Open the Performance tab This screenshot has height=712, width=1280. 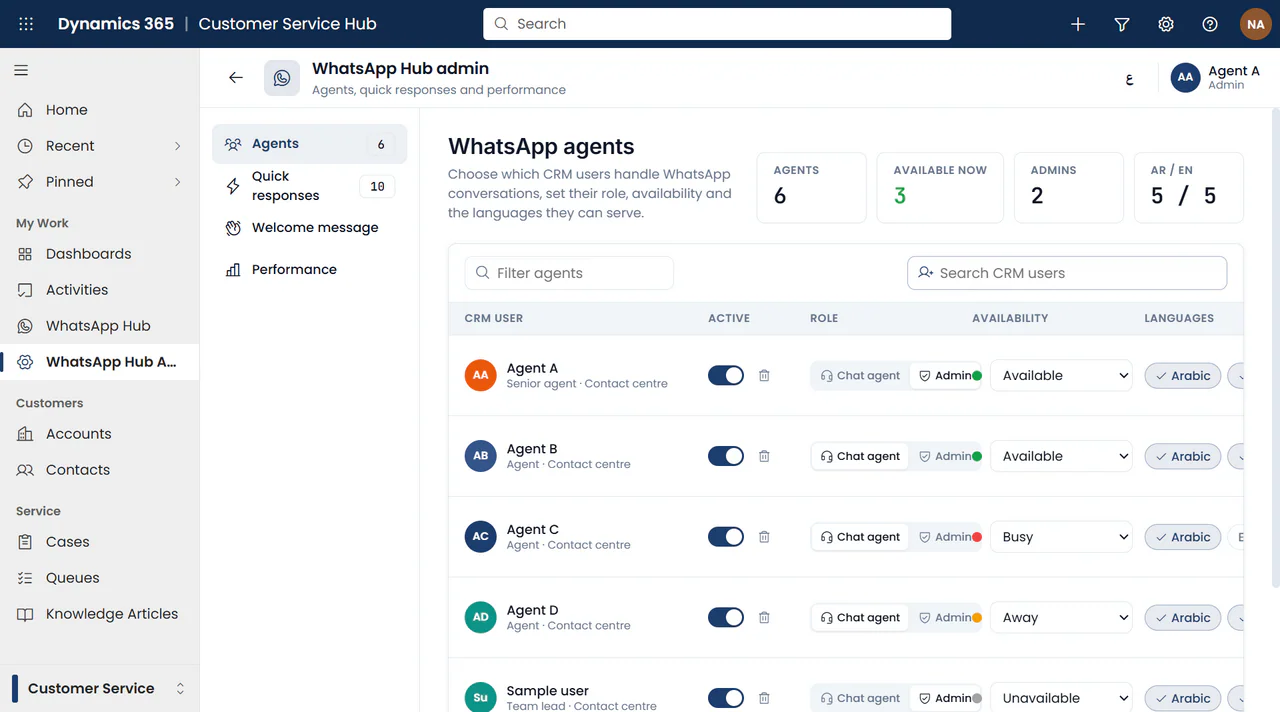pyautogui.click(x=309, y=270)
